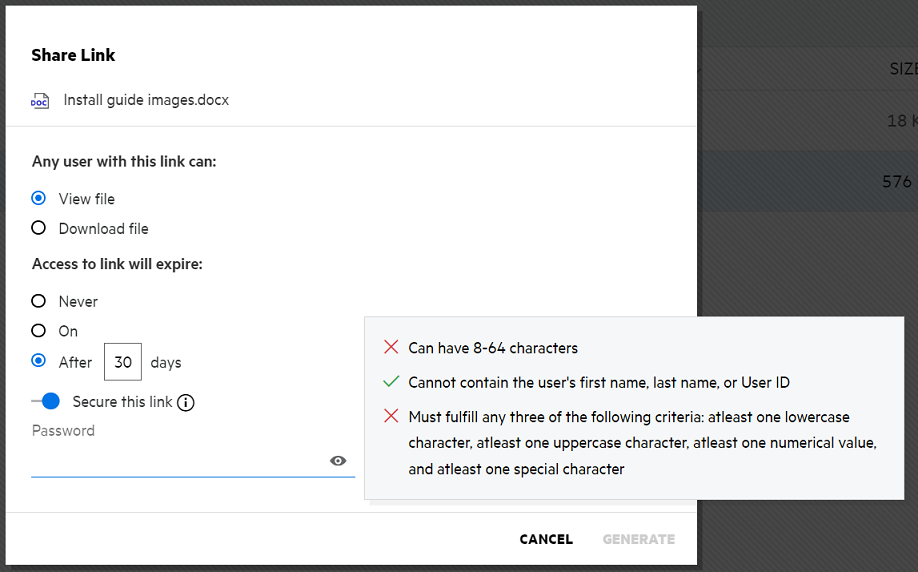Viewport: 918px width, 572px height.
Task: Choose the On expiry date option
Action: pos(39,331)
